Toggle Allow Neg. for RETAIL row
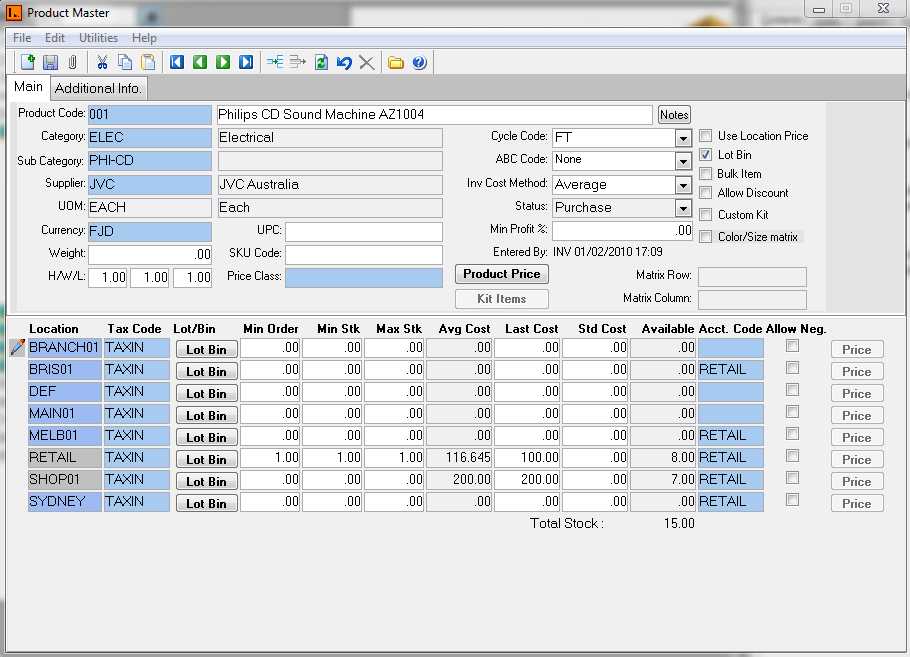 coord(792,456)
